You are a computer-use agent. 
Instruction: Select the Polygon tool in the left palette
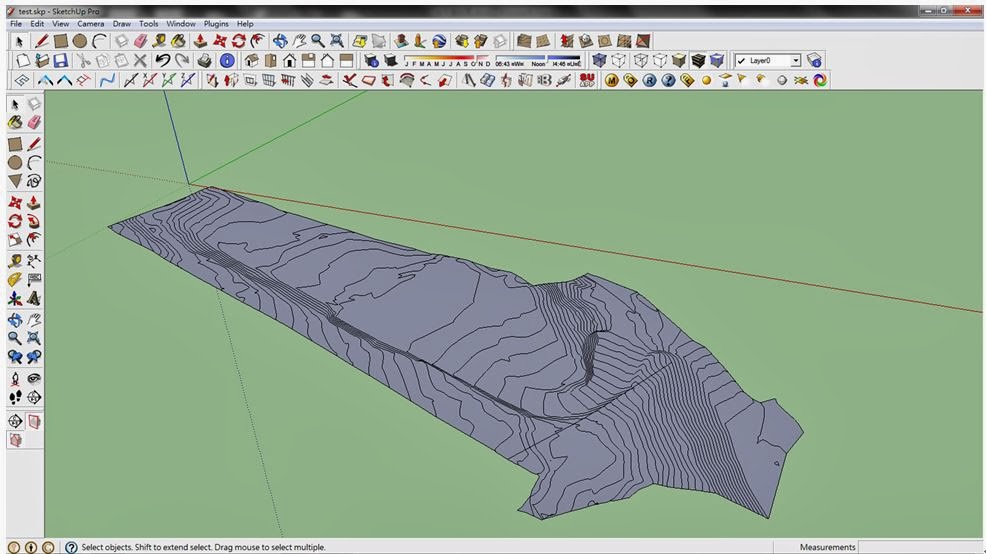pyautogui.click(x=15, y=181)
